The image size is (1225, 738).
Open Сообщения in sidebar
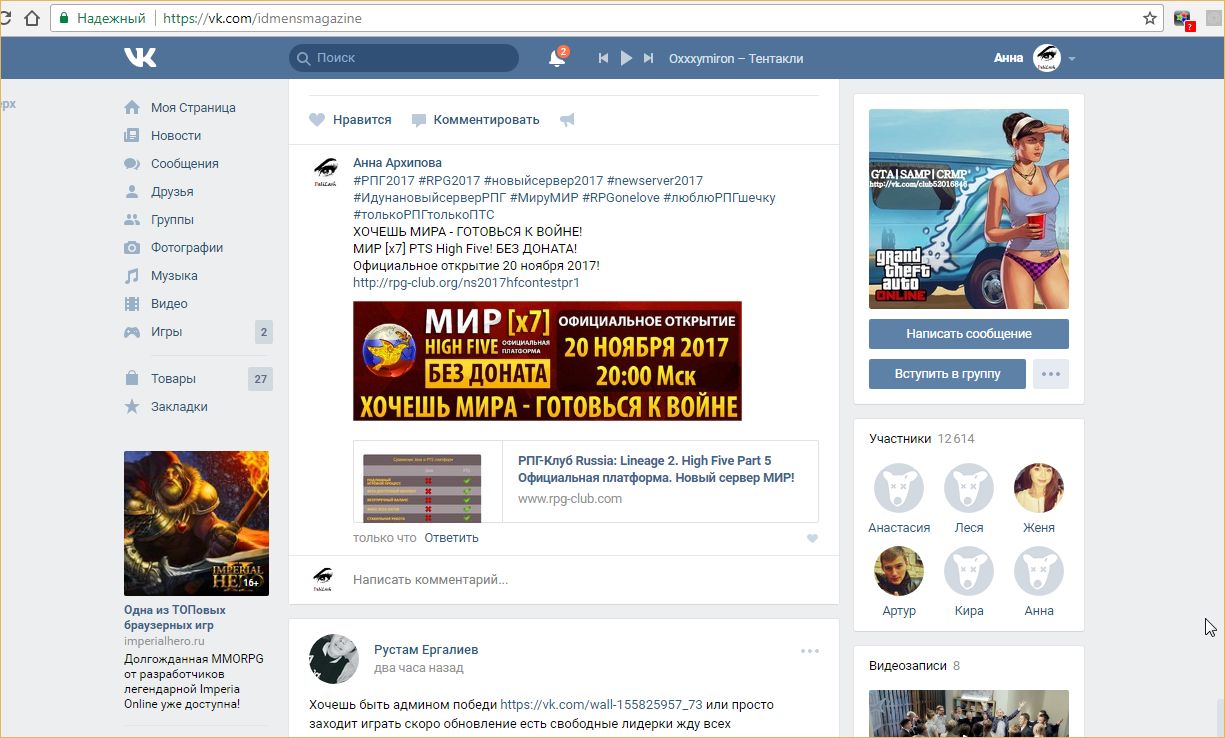[184, 163]
